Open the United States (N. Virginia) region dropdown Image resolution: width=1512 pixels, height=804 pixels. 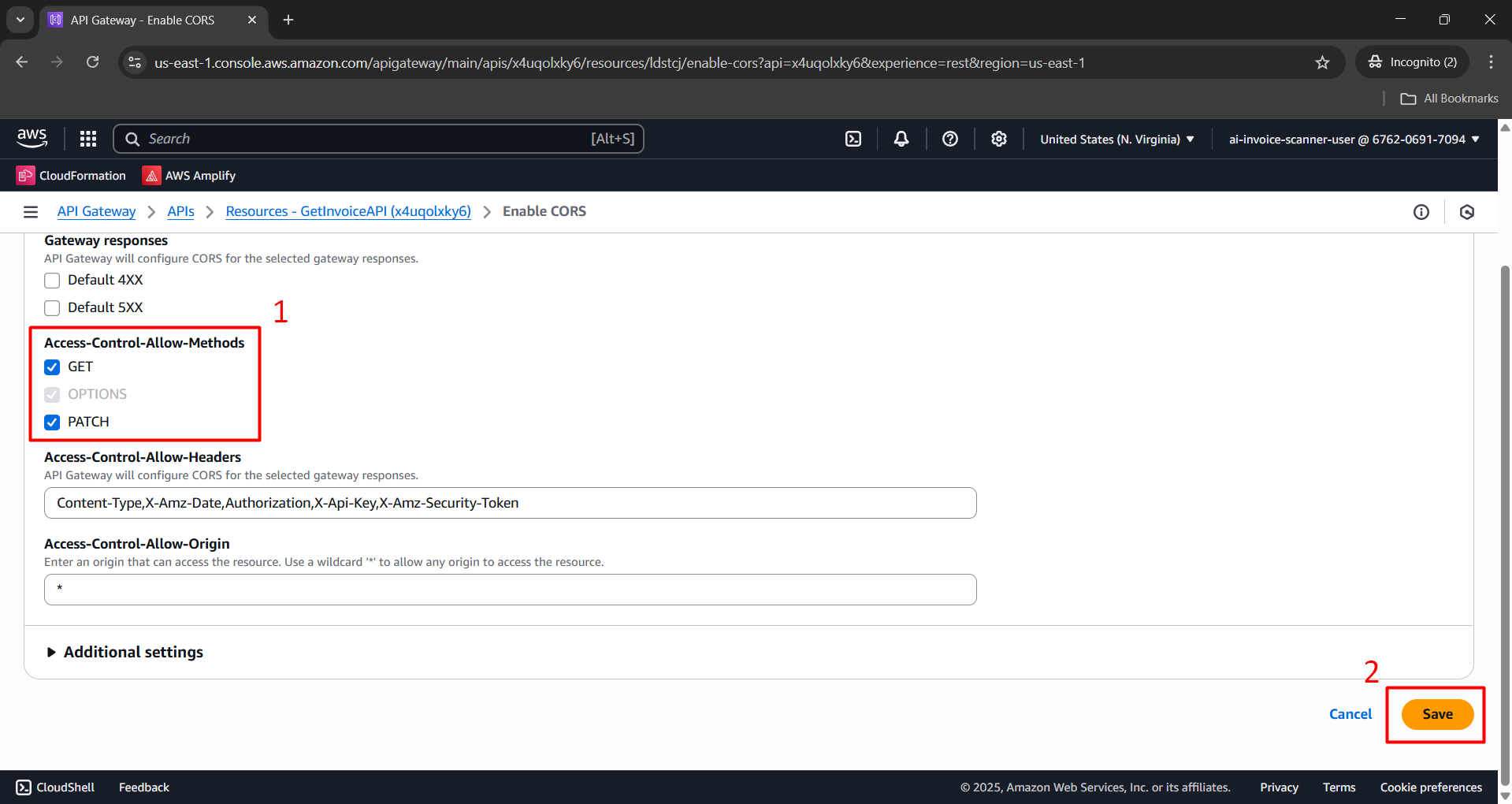pos(1116,139)
